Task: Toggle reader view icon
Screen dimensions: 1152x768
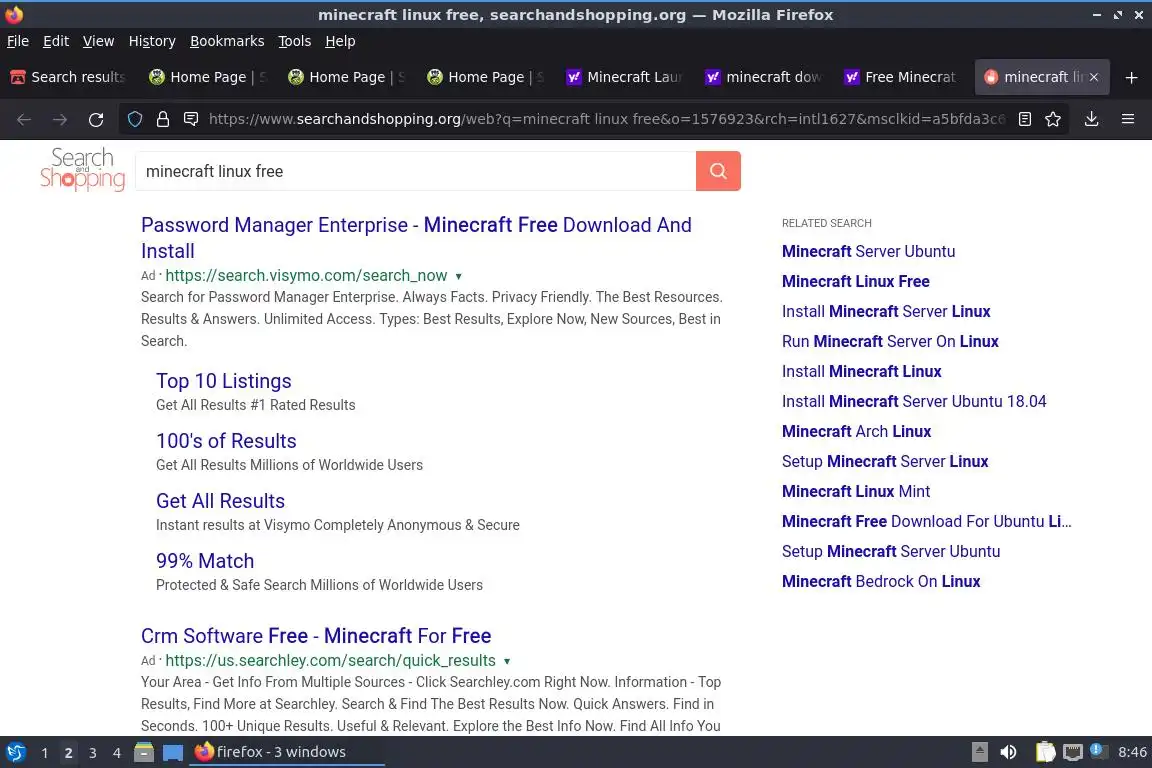Action: coord(1025,119)
